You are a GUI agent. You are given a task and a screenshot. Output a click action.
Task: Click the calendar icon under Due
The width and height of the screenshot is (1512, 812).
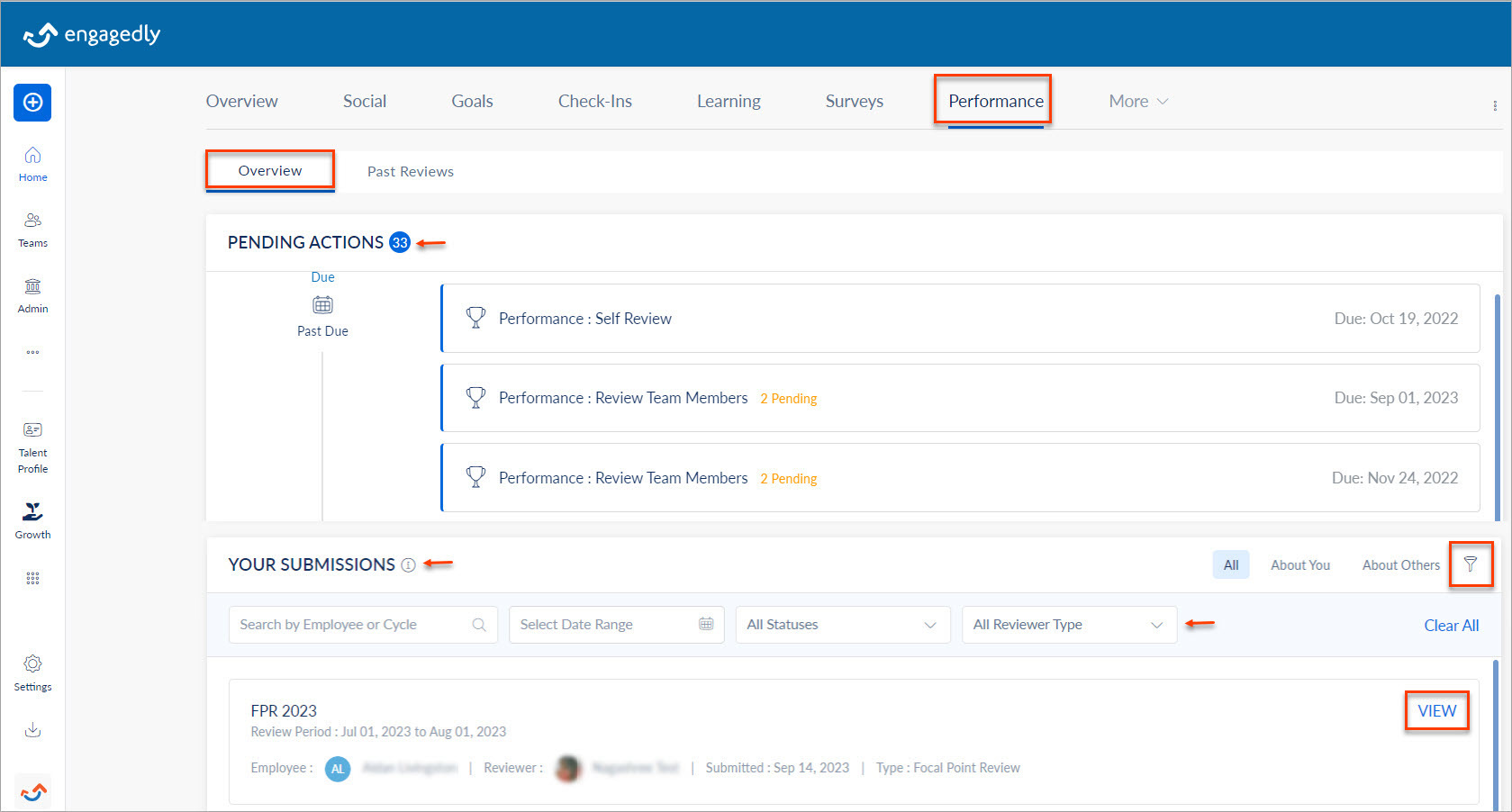click(x=322, y=304)
